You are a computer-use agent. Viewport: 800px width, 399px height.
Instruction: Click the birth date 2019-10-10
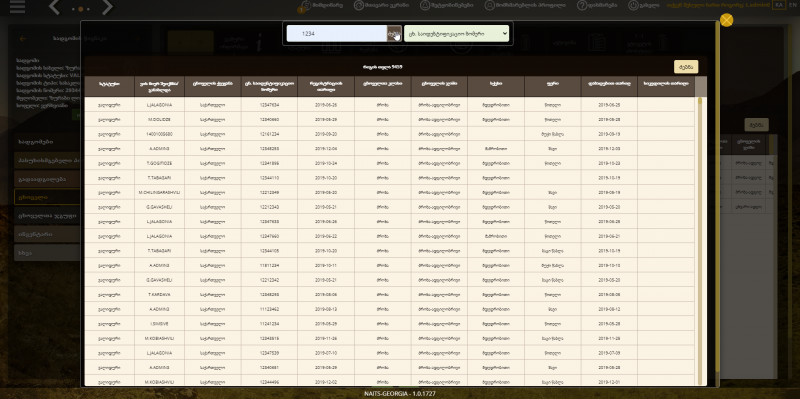(609, 266)
